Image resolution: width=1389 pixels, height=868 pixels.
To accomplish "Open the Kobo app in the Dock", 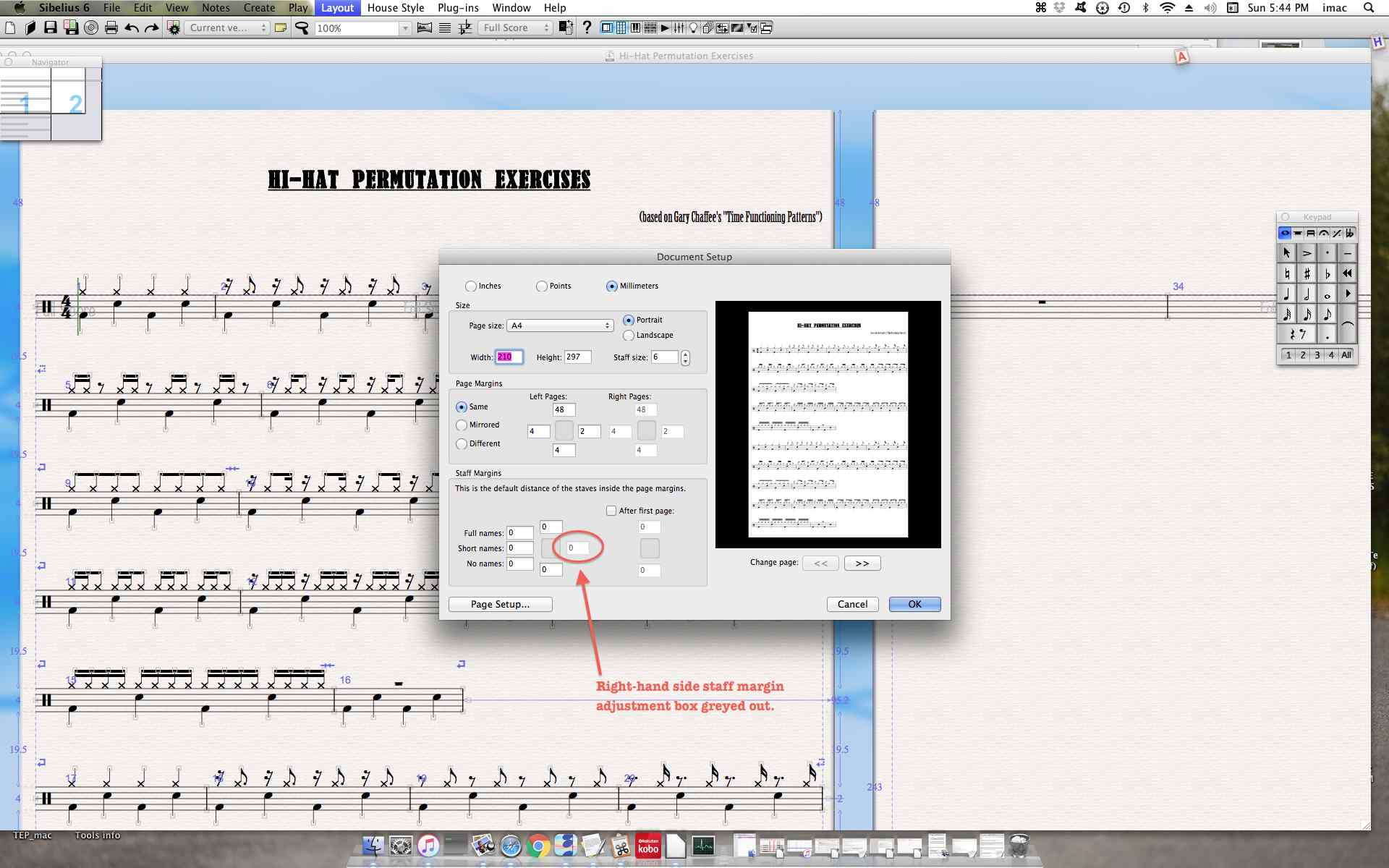I will 648,846.
